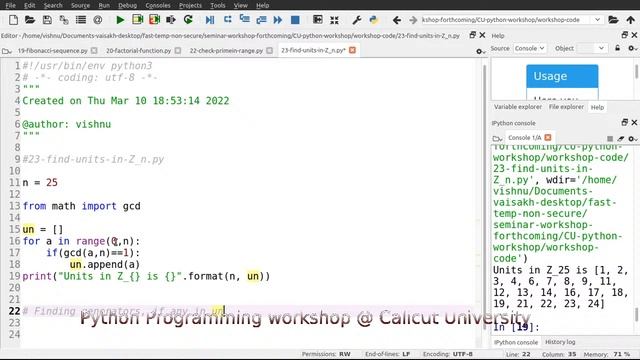Run the file with green play button

pyautogui.click(x=120, y=20)
